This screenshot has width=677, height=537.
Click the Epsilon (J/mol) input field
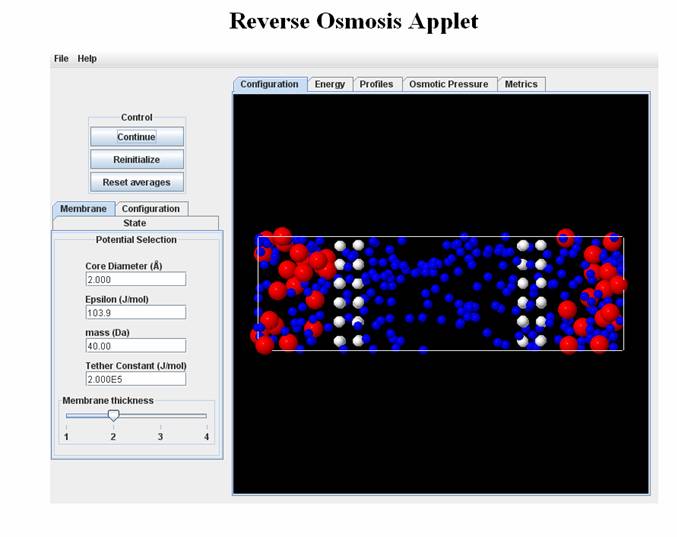click(x=136, y=313)
